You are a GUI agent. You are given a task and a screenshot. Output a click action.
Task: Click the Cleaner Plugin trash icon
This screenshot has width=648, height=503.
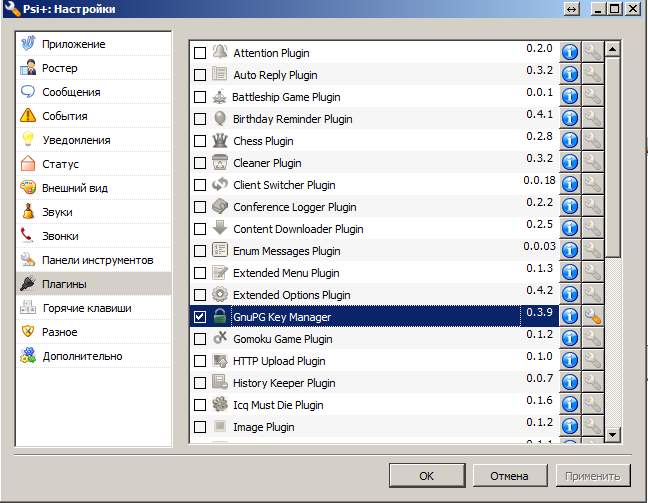click(220, 162)
